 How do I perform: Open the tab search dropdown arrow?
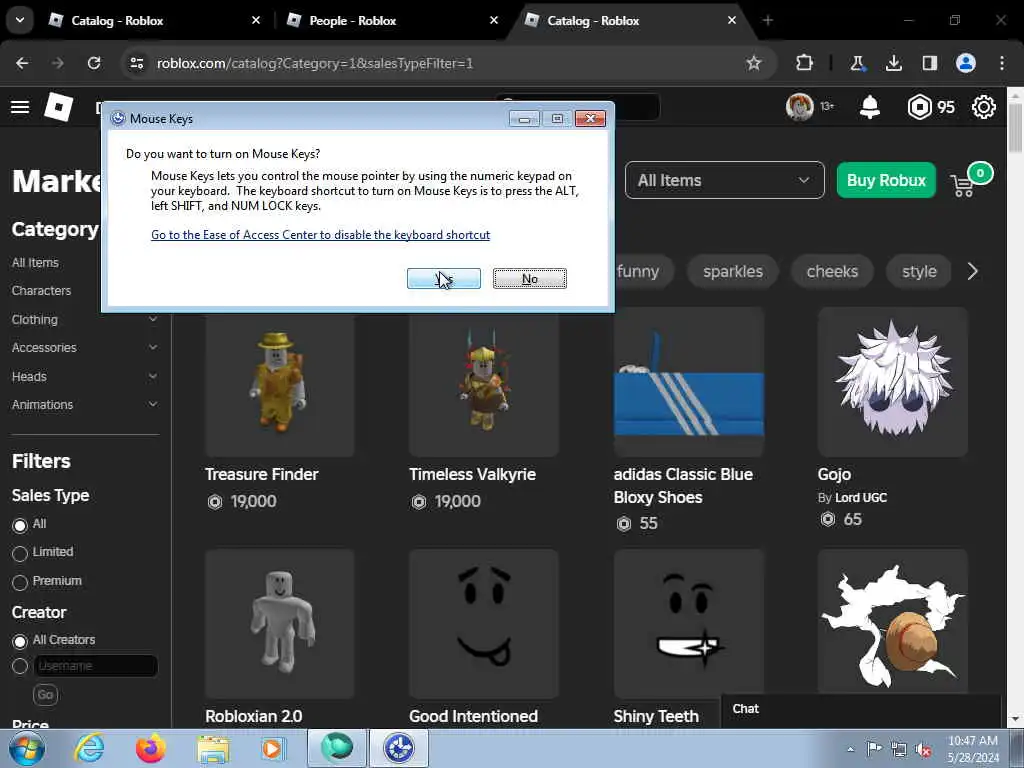[20, 20]
